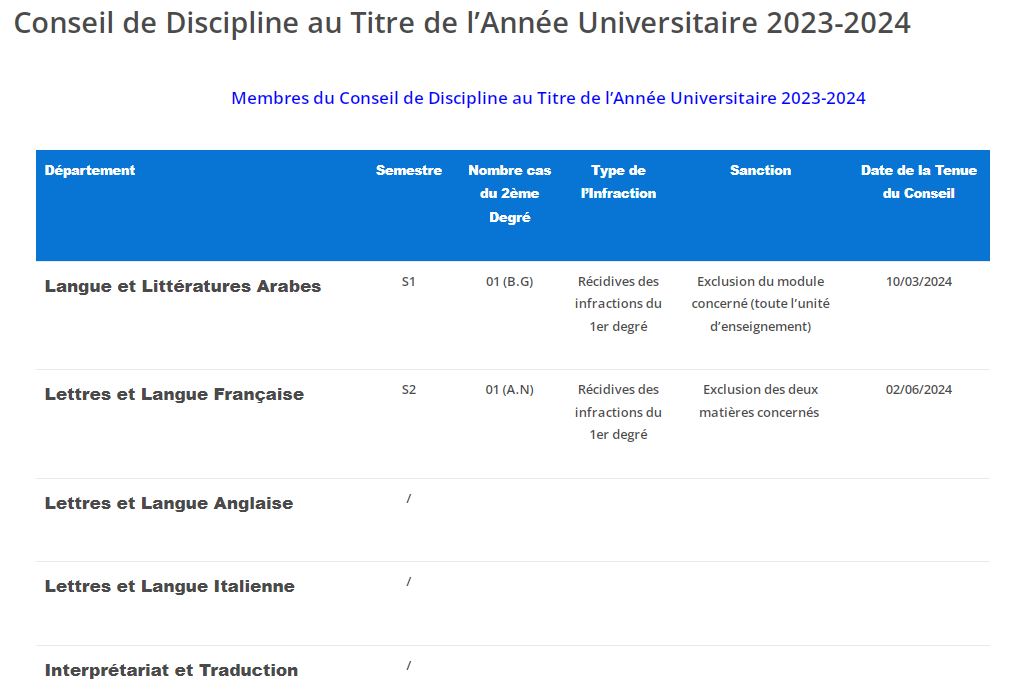Click the 01 (B.G) case count cell
Image resolution: width=1032 pixels, height=696 pixels.
(510, 281)
